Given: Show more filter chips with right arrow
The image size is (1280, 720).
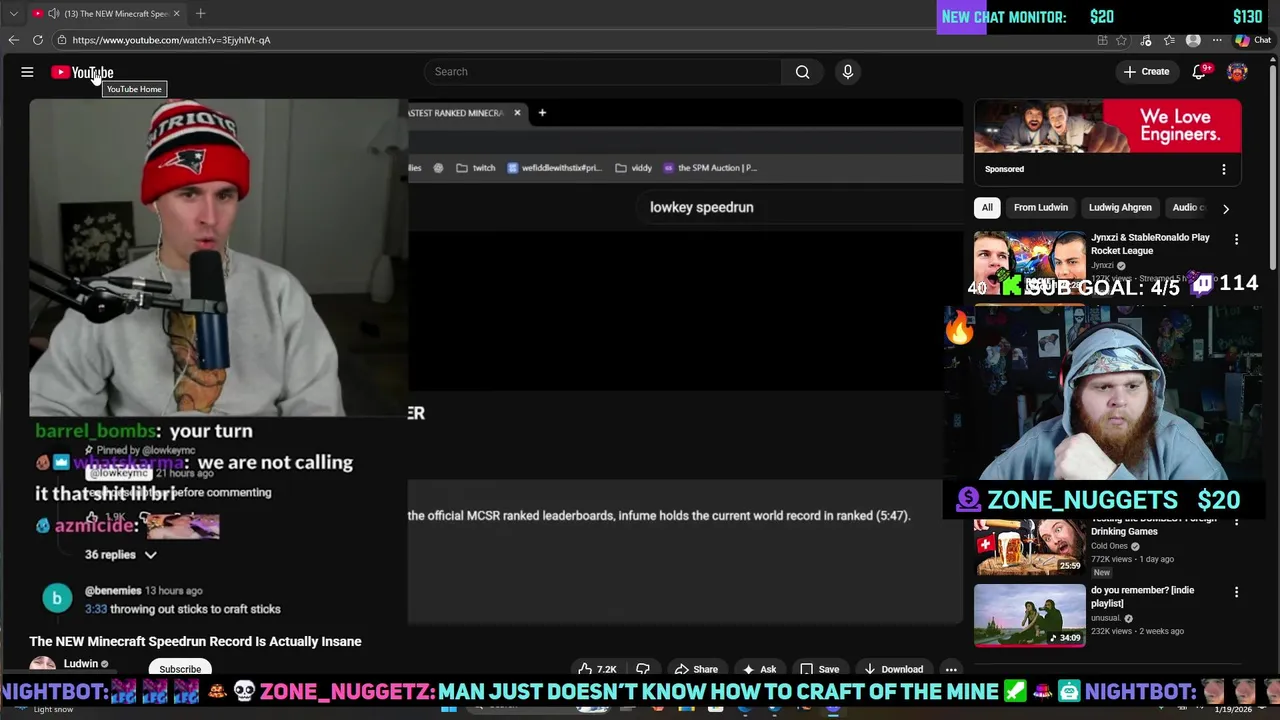Looking at the screenshot, I should pyautogui.click(x=1226, y=208).
